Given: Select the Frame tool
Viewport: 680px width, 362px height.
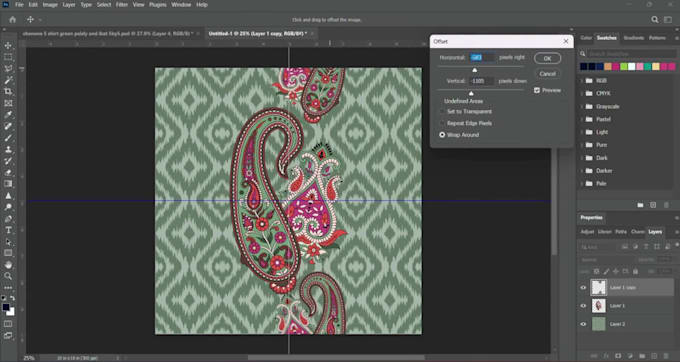Looking at the screenshot, I should pyautogui.click(x=8, y=103).
